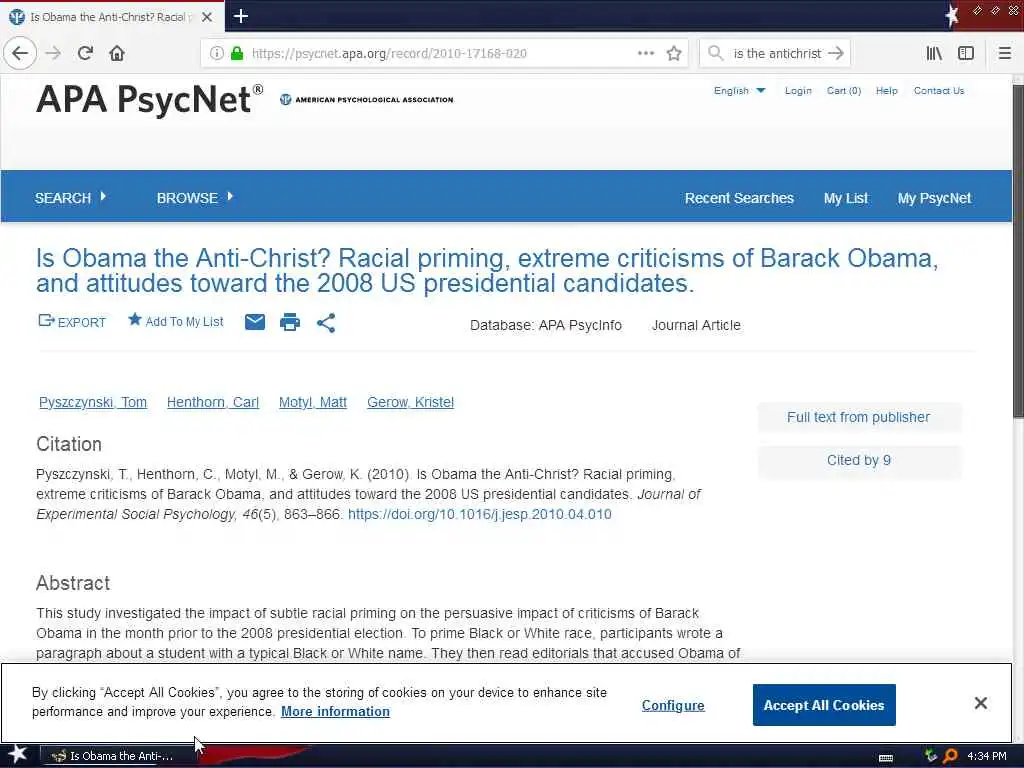Expand the BROWSE menu
The height and width of the screenshot is (768, 1024).
coord(195,198)
